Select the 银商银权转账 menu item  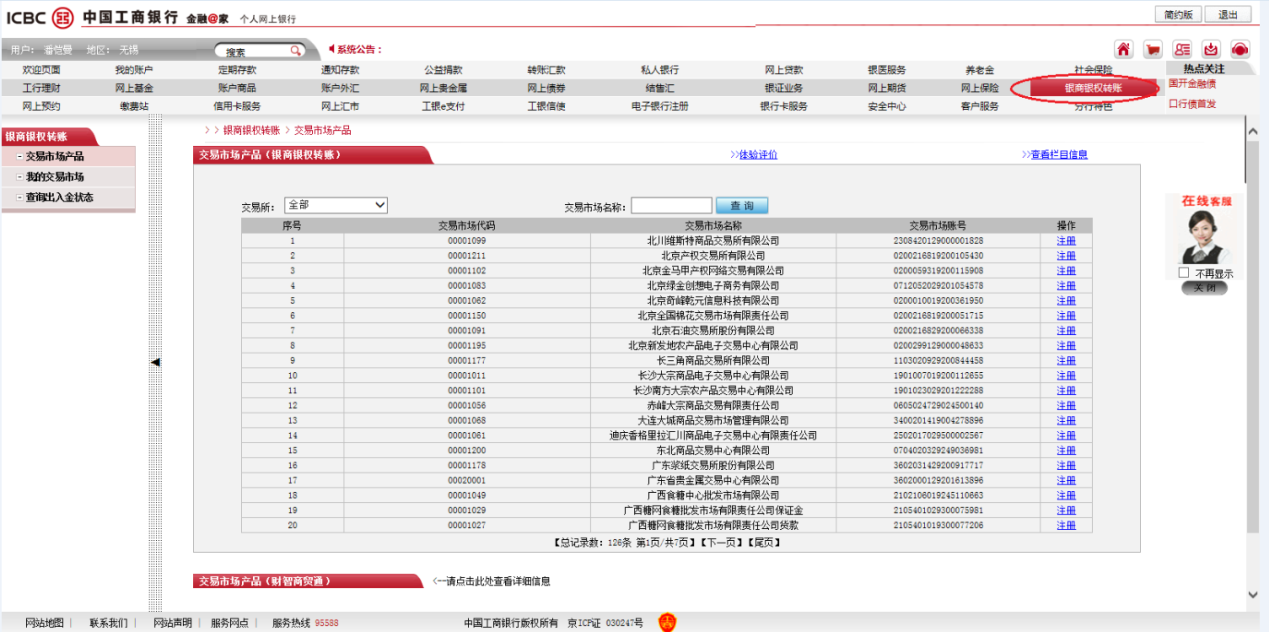[1093, 88]
